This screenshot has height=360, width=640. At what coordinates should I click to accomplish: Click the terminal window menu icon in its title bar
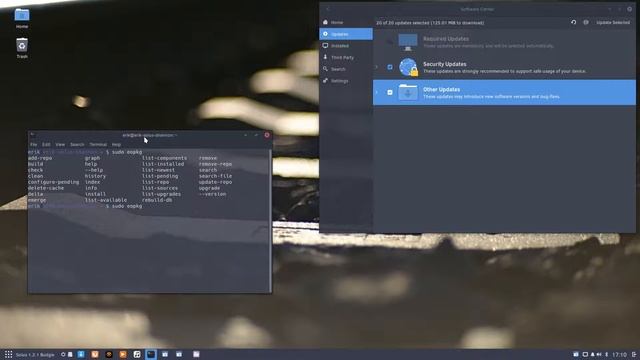point(32,135)
